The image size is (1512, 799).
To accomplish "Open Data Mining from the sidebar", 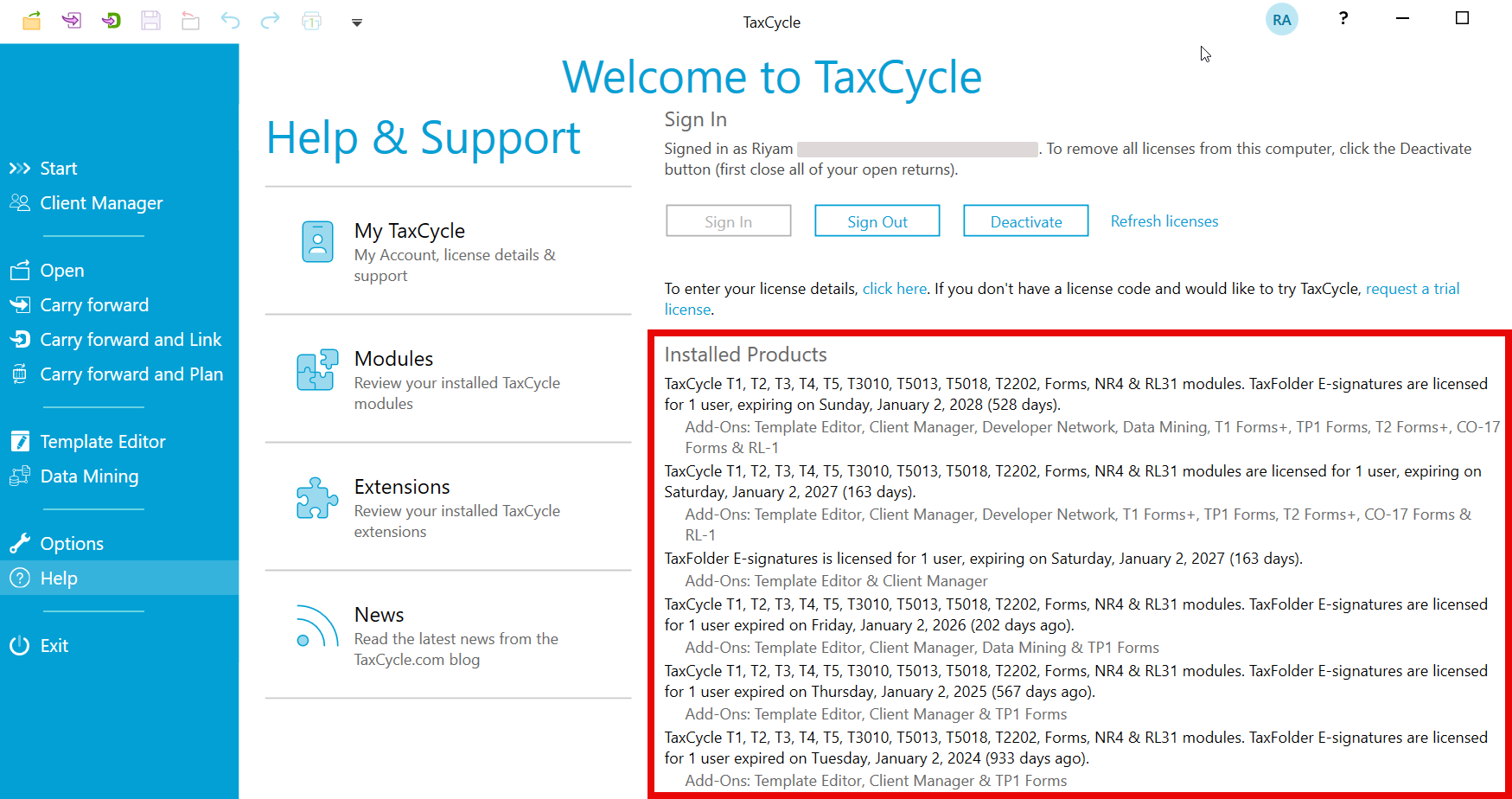I will (119, 476).
